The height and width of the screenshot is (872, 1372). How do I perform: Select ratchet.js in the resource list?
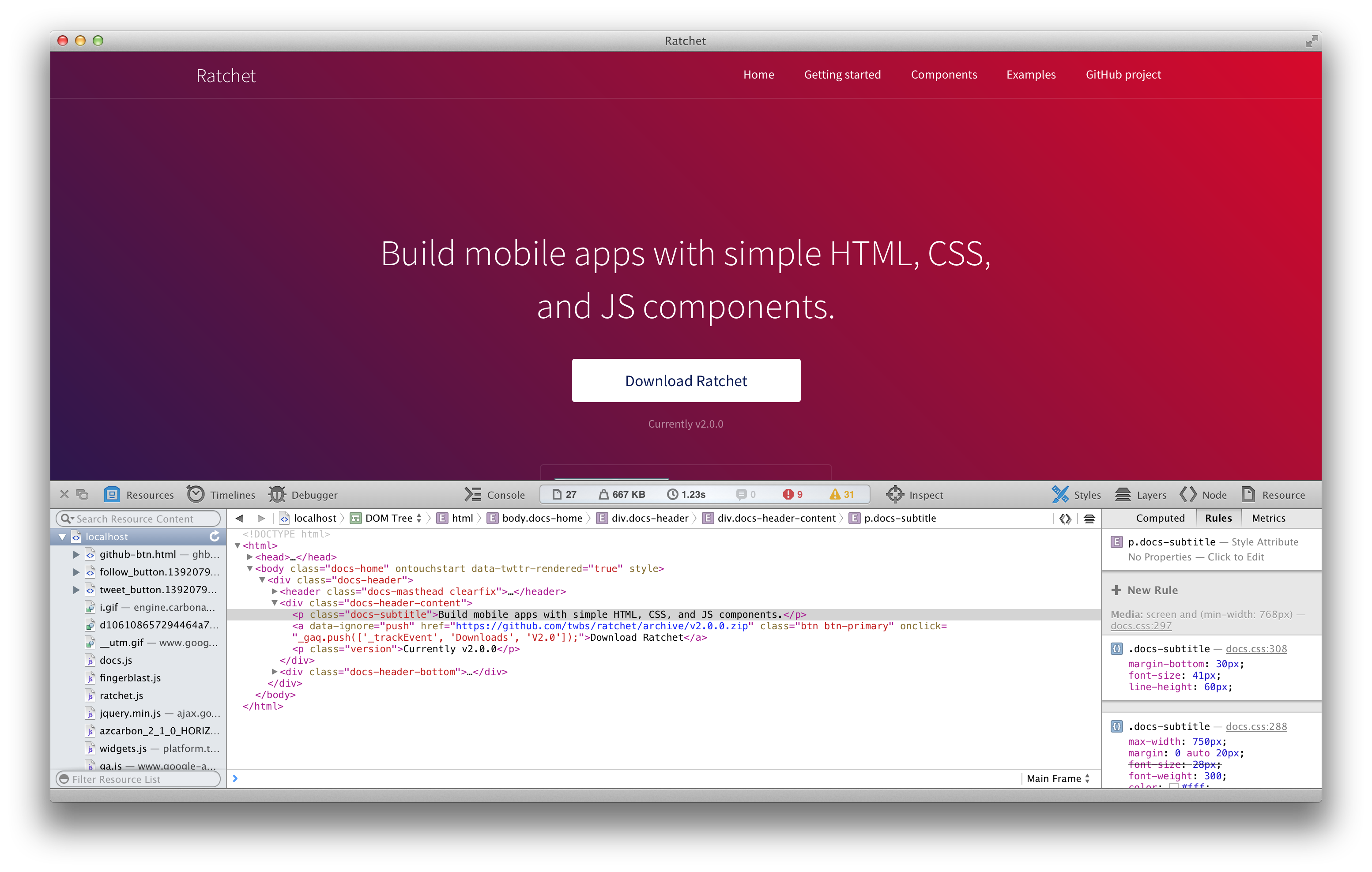coord(121,695)
